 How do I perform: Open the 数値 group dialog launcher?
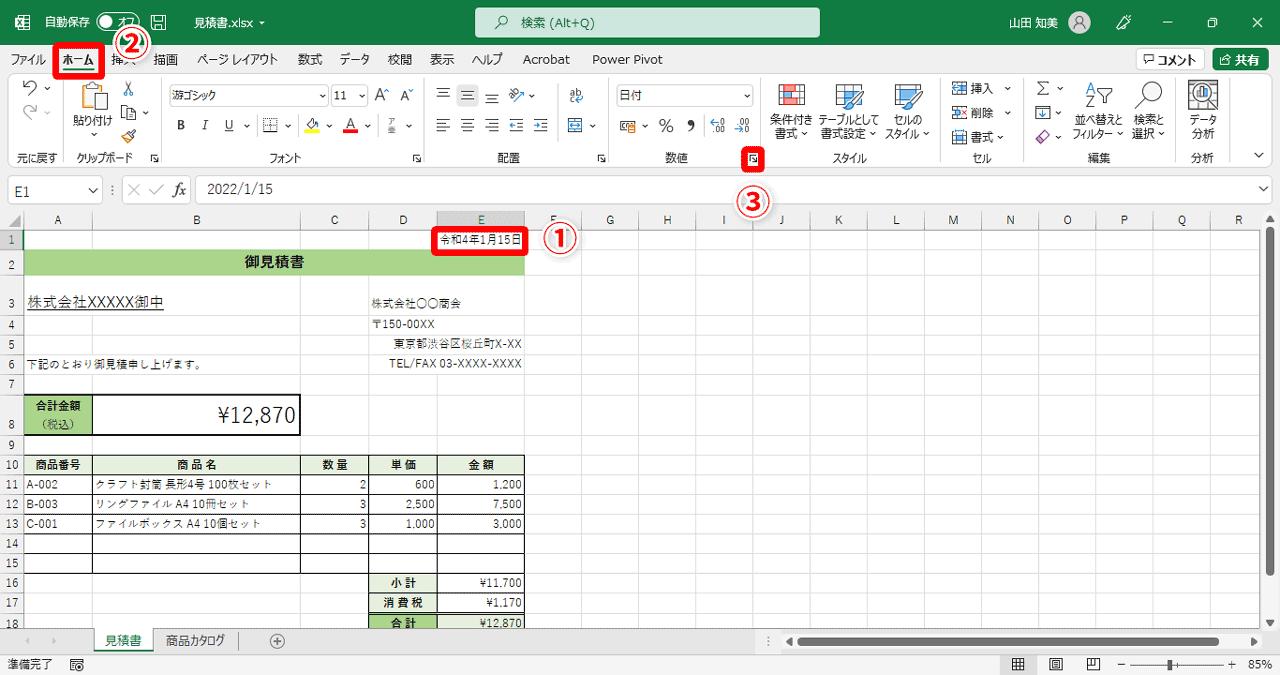753,158
